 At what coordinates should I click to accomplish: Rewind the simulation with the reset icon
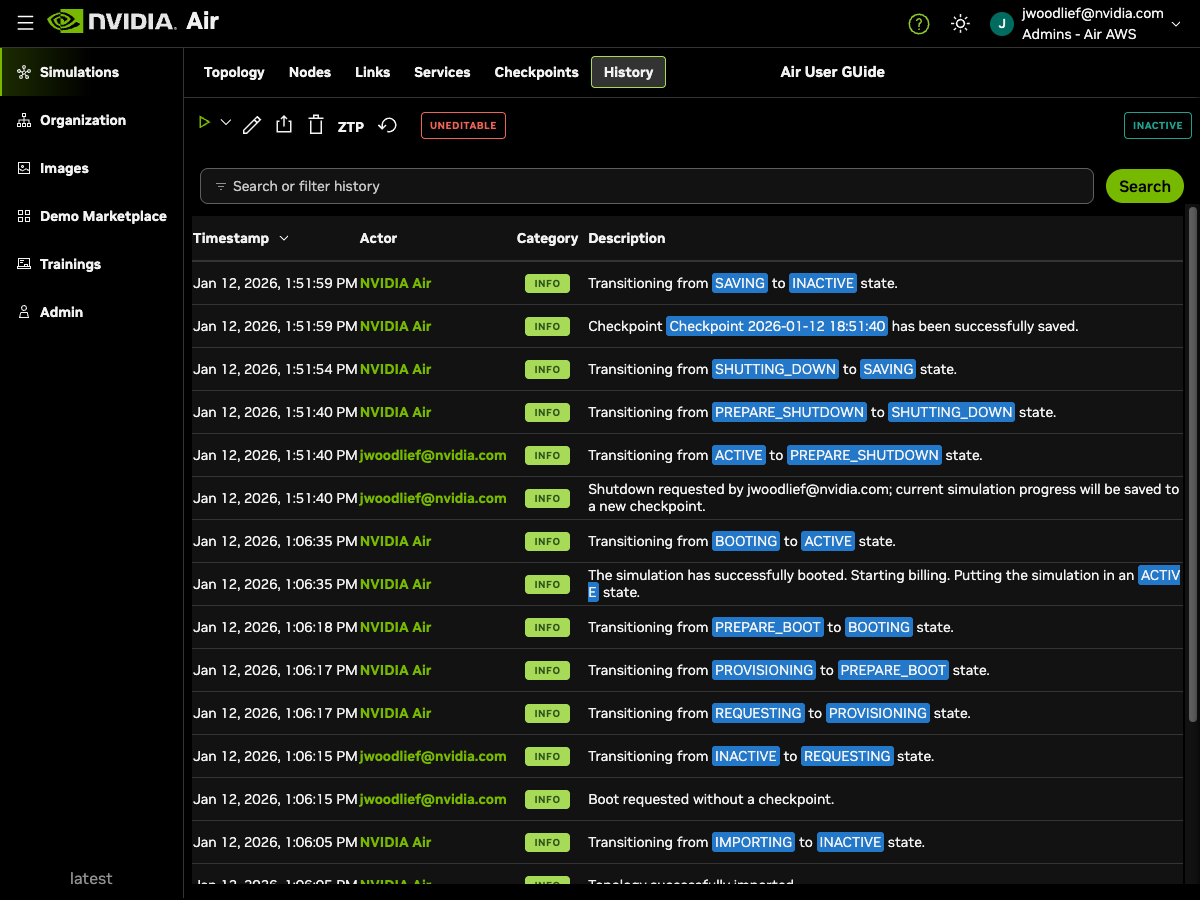tap(388, 124)
